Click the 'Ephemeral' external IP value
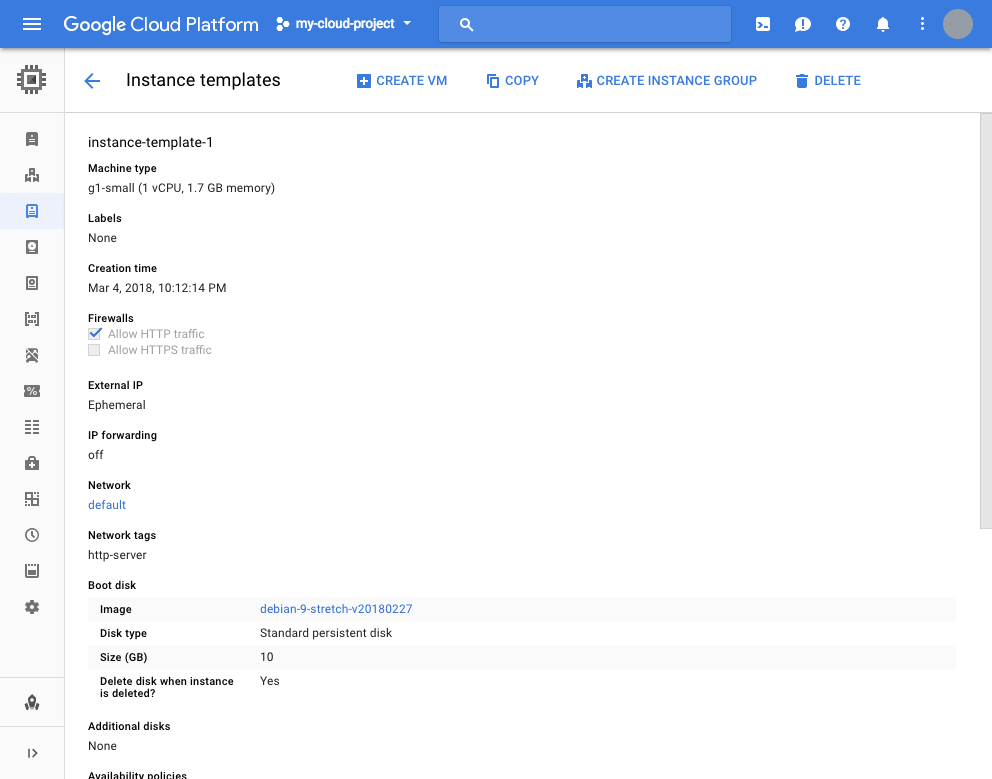Image resolution: width=992 pixels, height=779 pixels. 117,405
